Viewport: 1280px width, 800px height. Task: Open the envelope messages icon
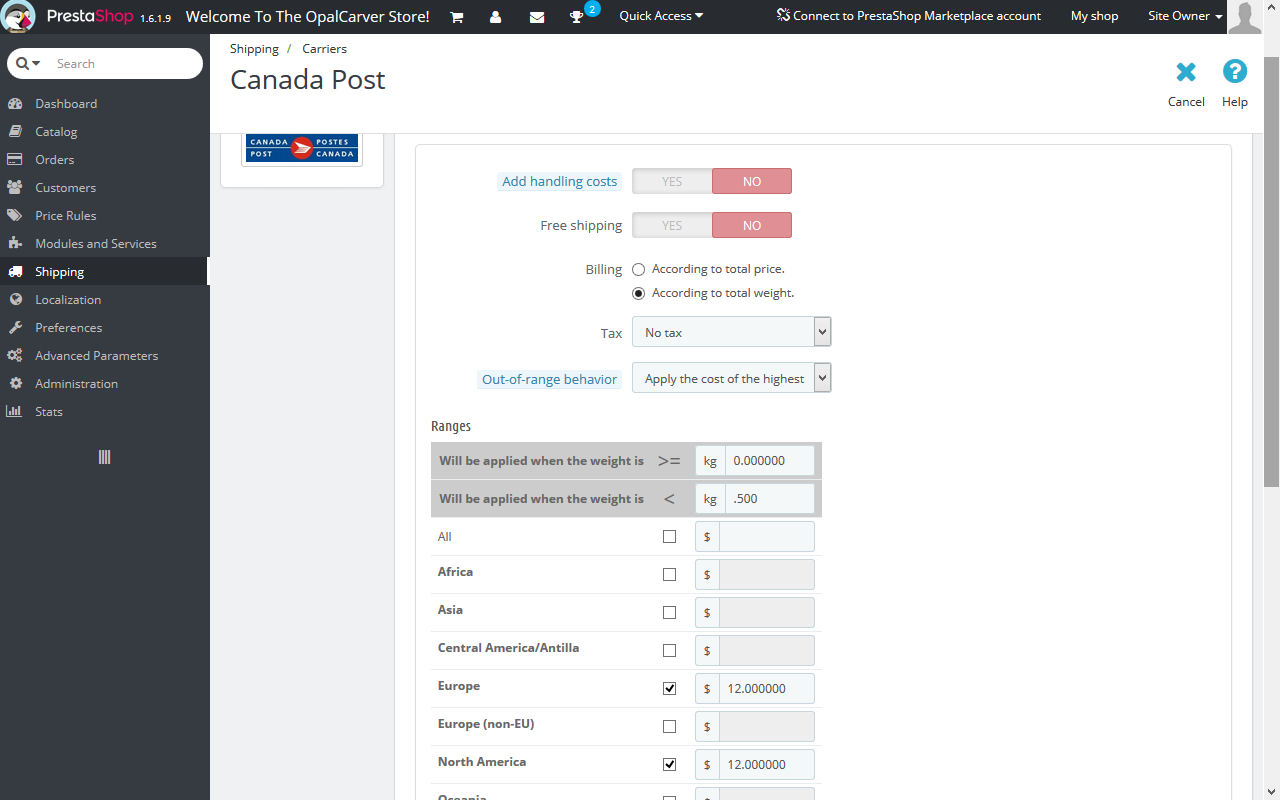tap(537, 17)
